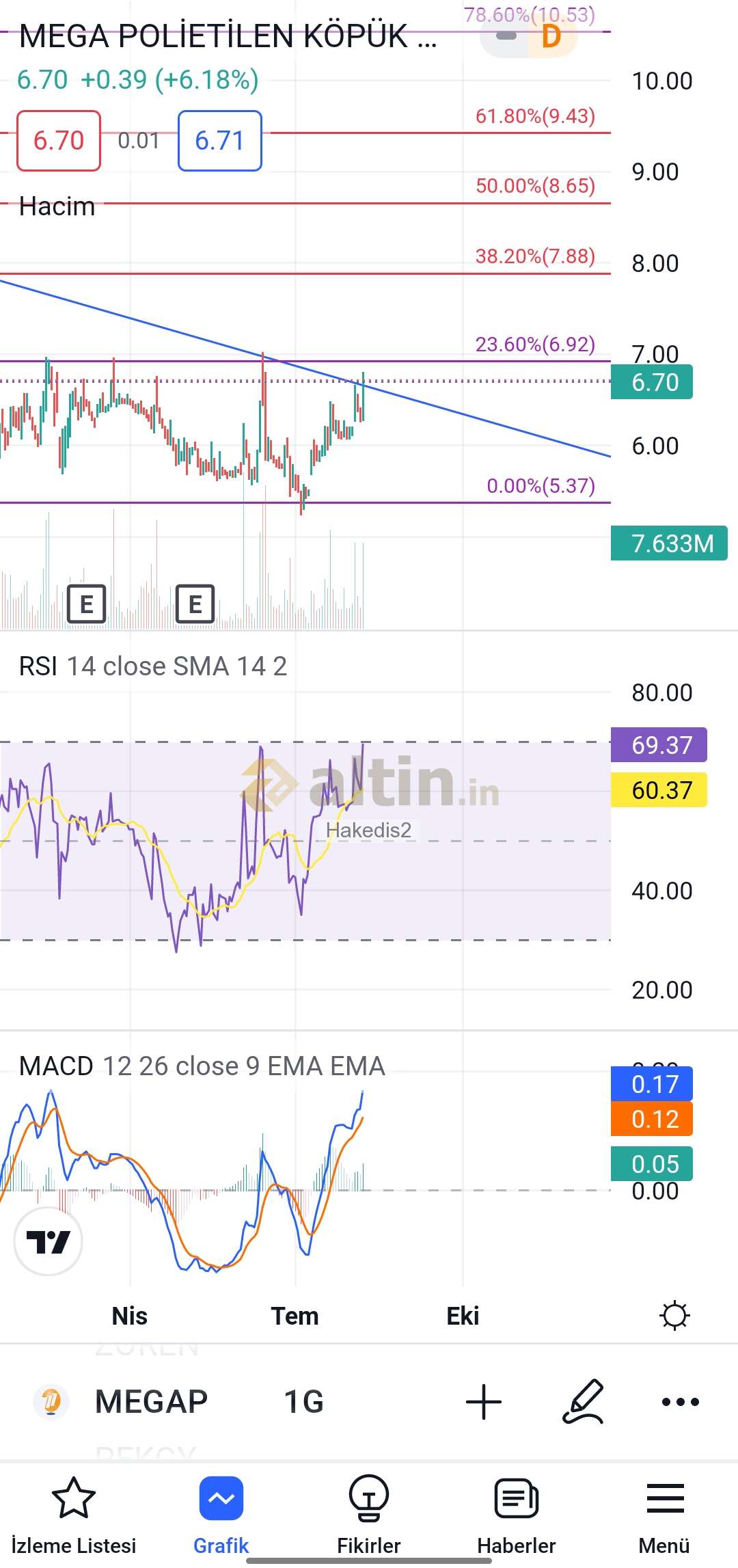Select the drawing pencil tool
The height and width of the screenshot is (1568, 738).
click(x=583, y=1402)
